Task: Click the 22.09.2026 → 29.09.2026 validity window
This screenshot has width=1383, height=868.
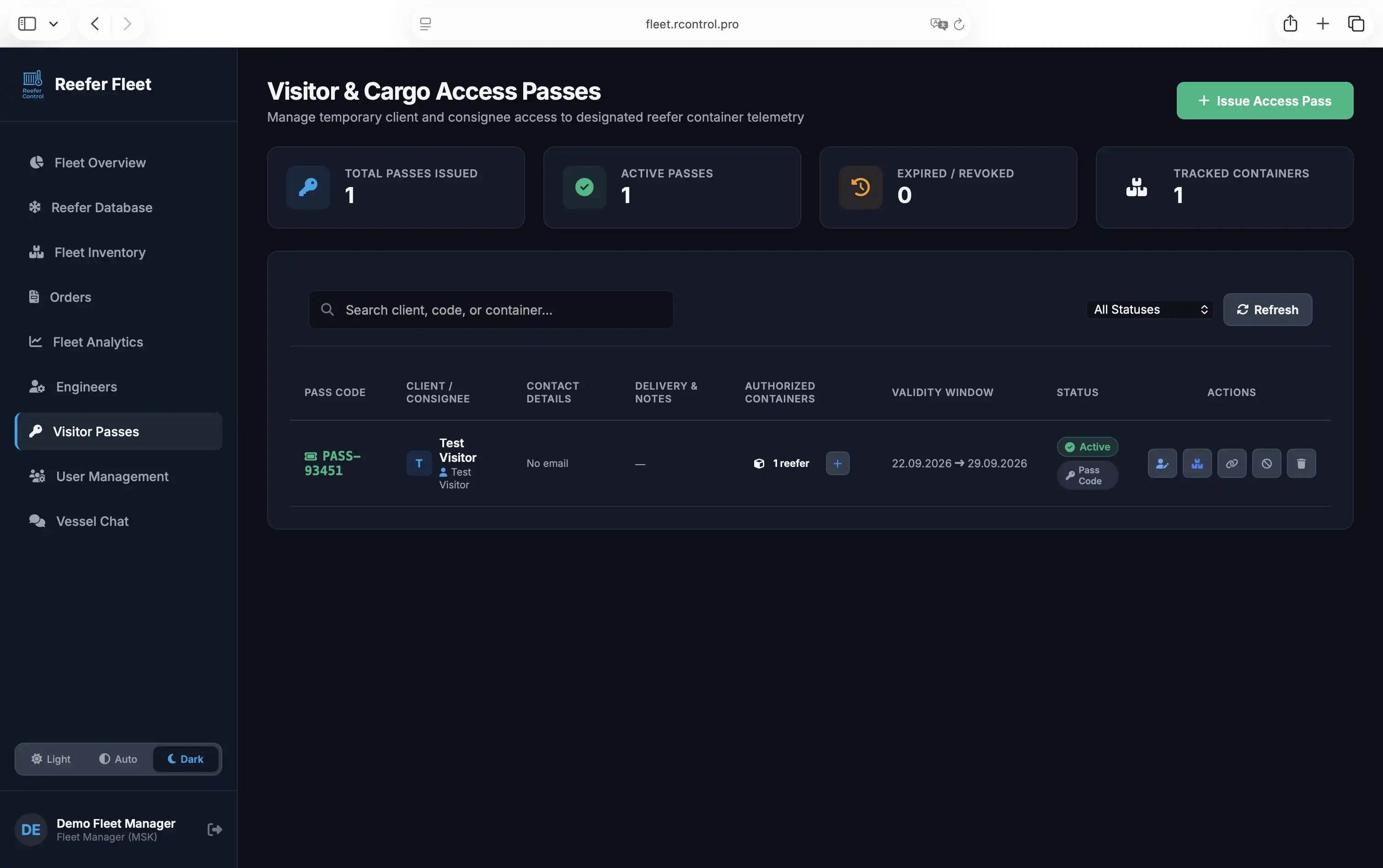Action: tap(959, 463)
